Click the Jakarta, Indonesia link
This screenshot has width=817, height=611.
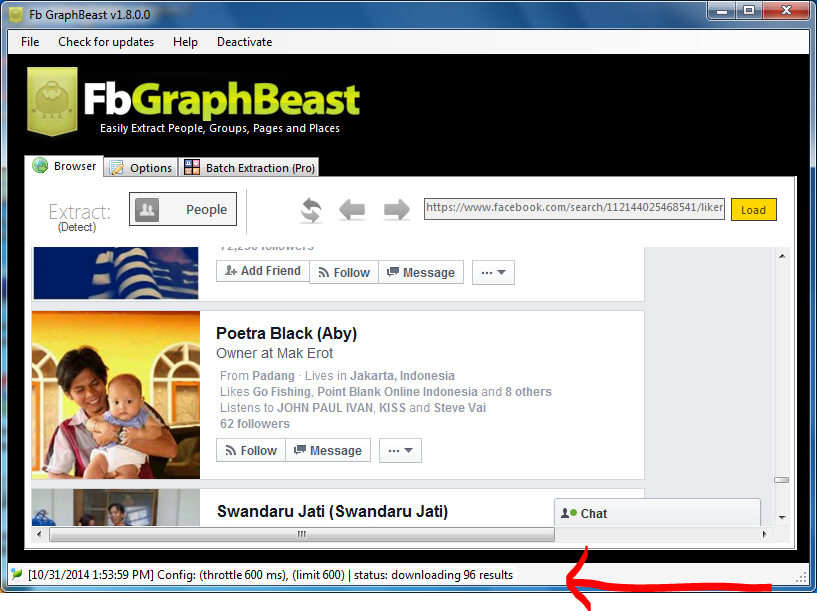click(402, 376)
